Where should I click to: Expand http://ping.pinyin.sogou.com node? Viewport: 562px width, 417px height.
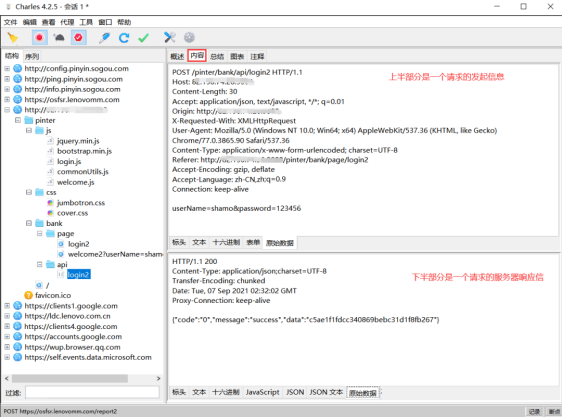point(7,79)
